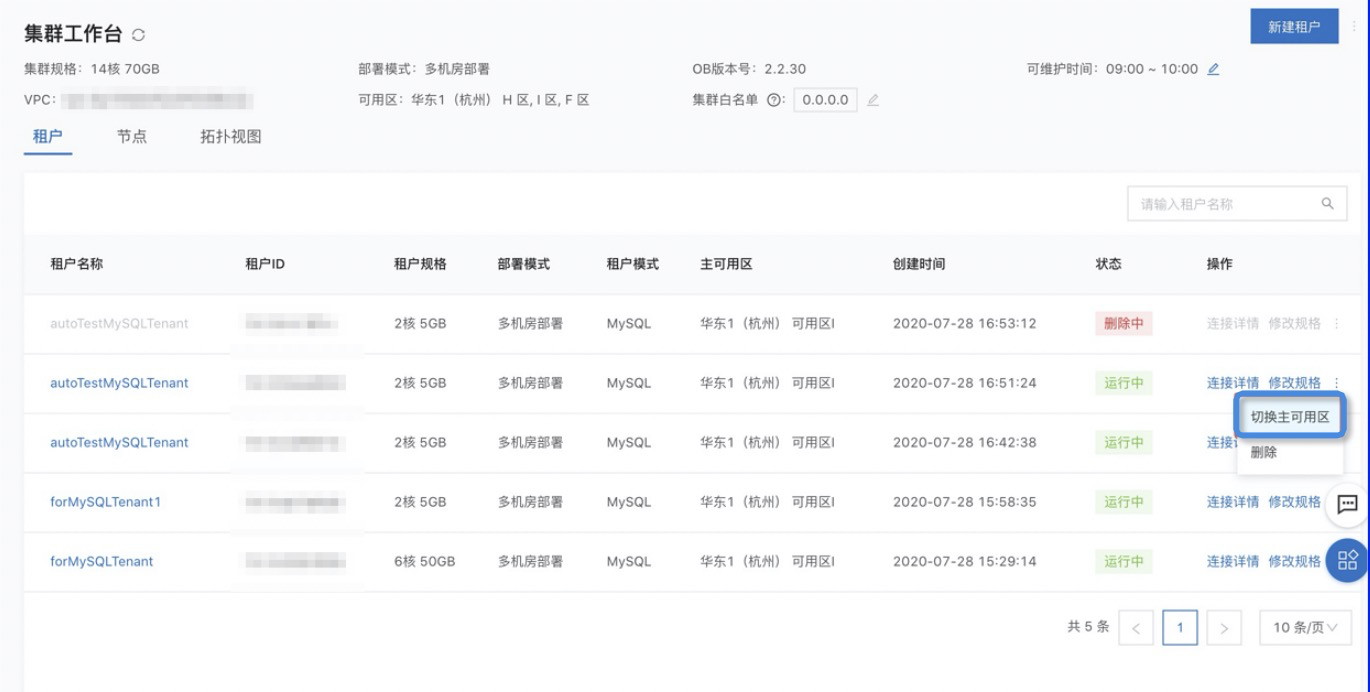Click the search magnifier in tenant search box
This screenshot has height=692, width=1370.
click(x=1327, y=204)
